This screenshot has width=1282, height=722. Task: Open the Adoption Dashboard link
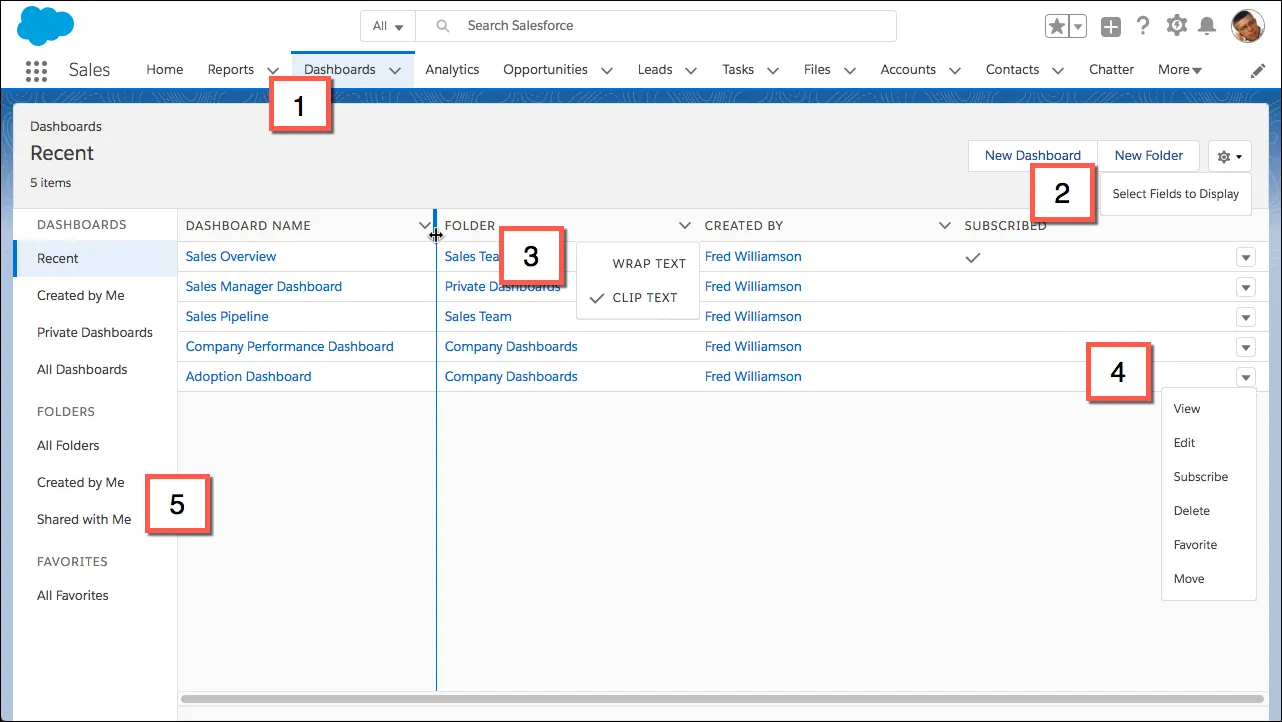coord(249,377)
